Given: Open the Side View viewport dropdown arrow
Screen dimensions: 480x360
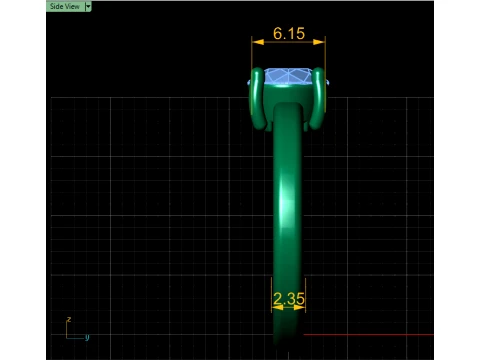Looking at the screenshot, I should pos(88,6).
